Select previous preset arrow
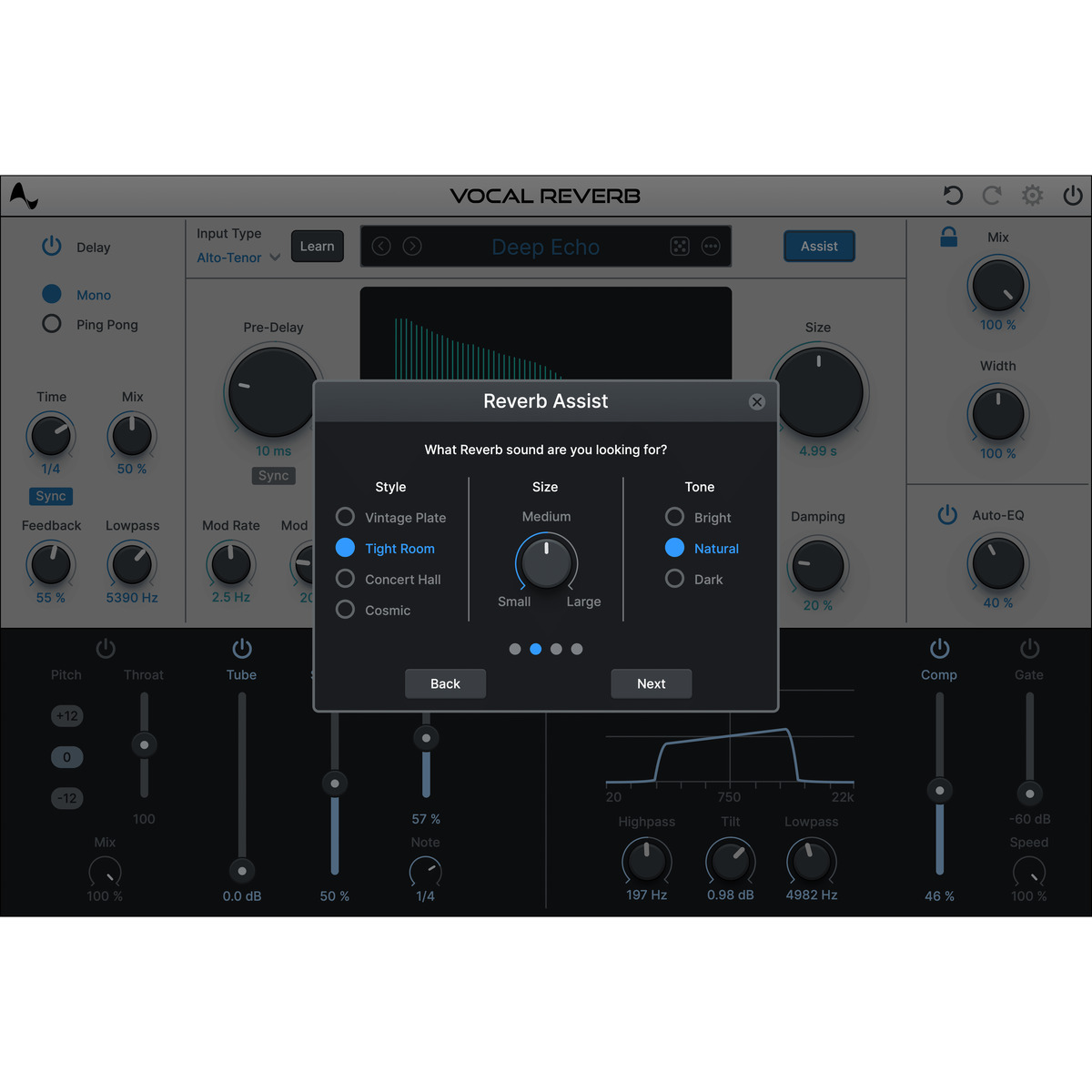The image size is (1092, 1092). pos(381,246)
